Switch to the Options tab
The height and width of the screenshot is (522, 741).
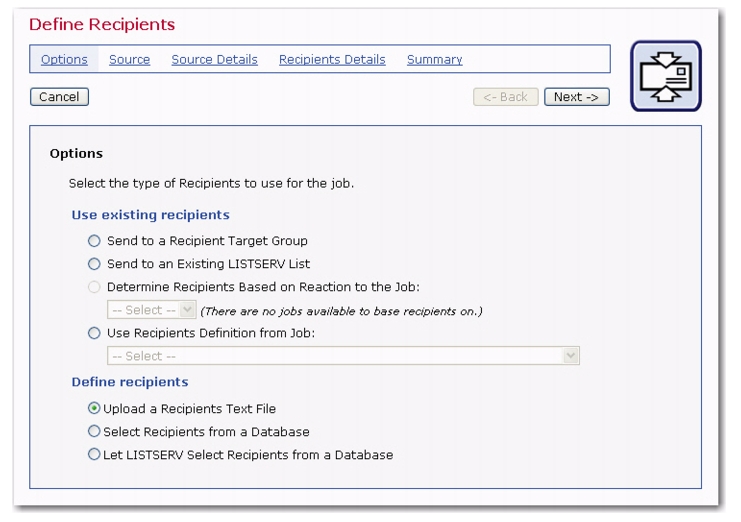point(64,60)
